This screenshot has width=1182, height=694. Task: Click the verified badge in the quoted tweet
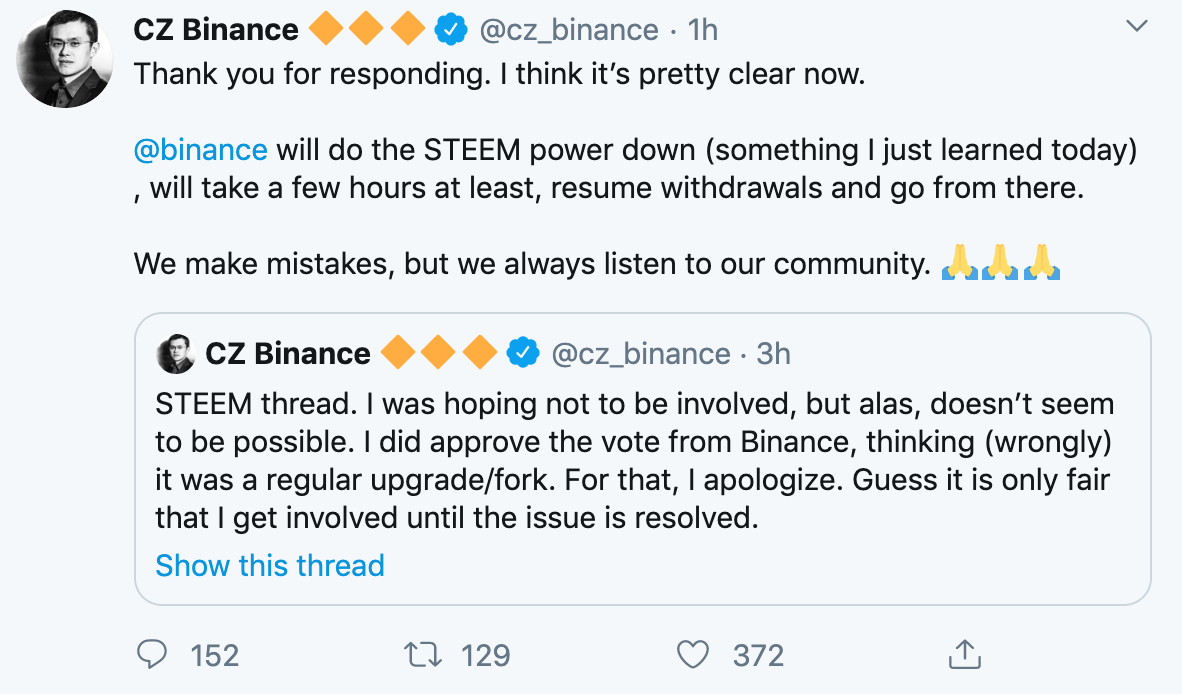pyautogui.click(x=523, y=353)
